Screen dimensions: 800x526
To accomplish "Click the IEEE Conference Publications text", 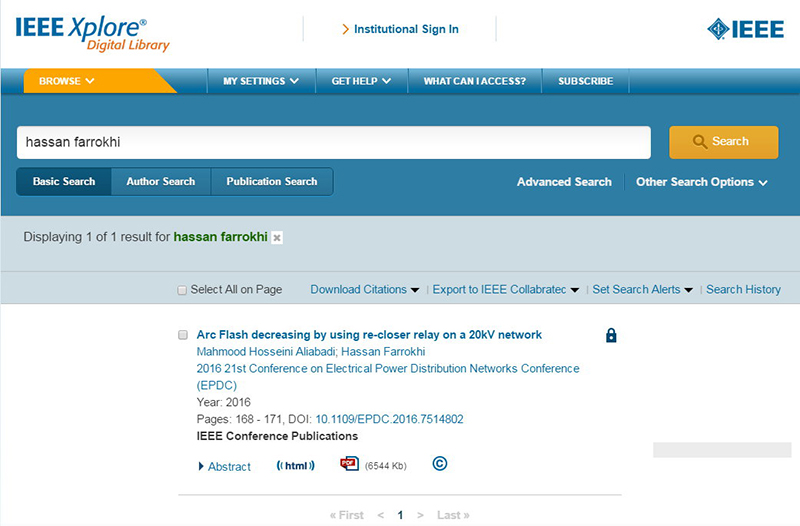I will pyautogui.click(x=277, y=436).
